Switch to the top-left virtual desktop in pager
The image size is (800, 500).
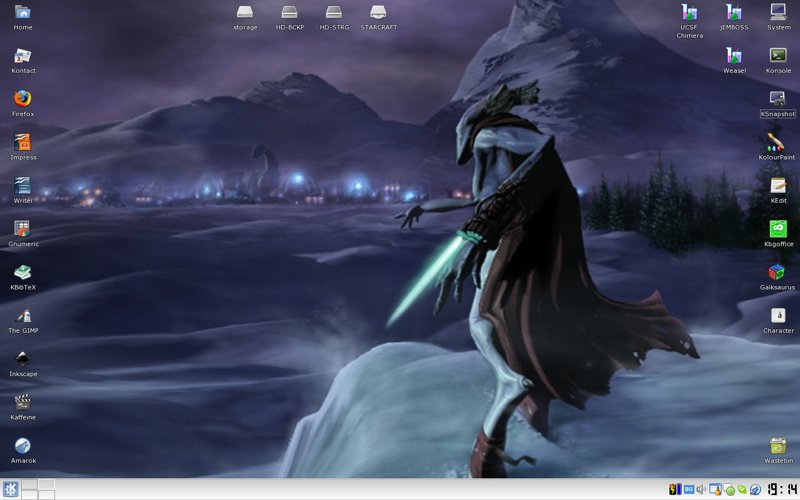[x=29, y=484]
